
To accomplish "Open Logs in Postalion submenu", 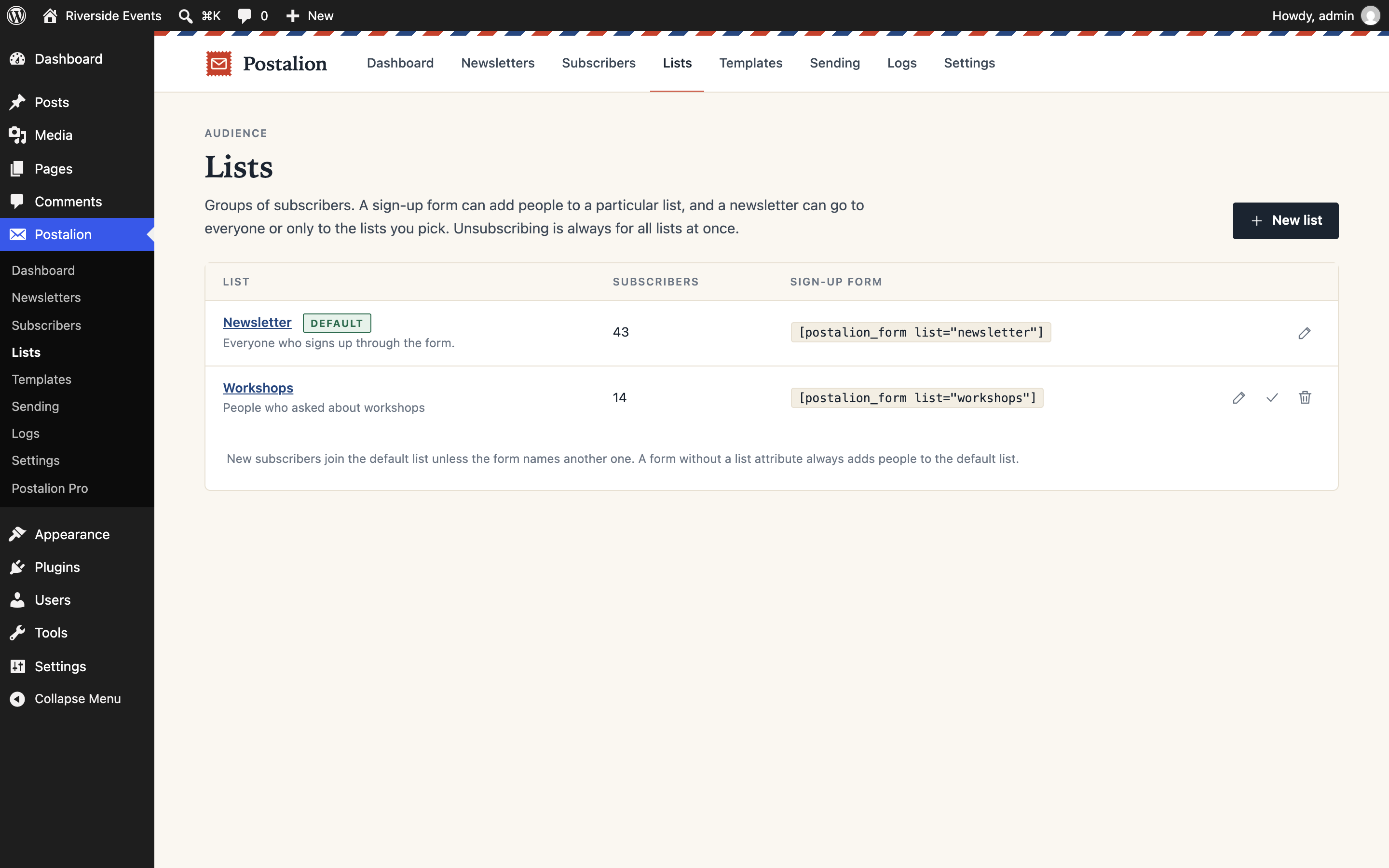I will coord(77,434).
